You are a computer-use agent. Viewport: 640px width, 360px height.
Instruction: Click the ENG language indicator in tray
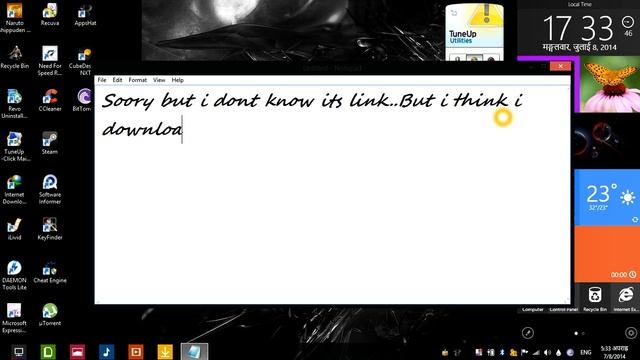pyautogui.click(x=586, y=352)
